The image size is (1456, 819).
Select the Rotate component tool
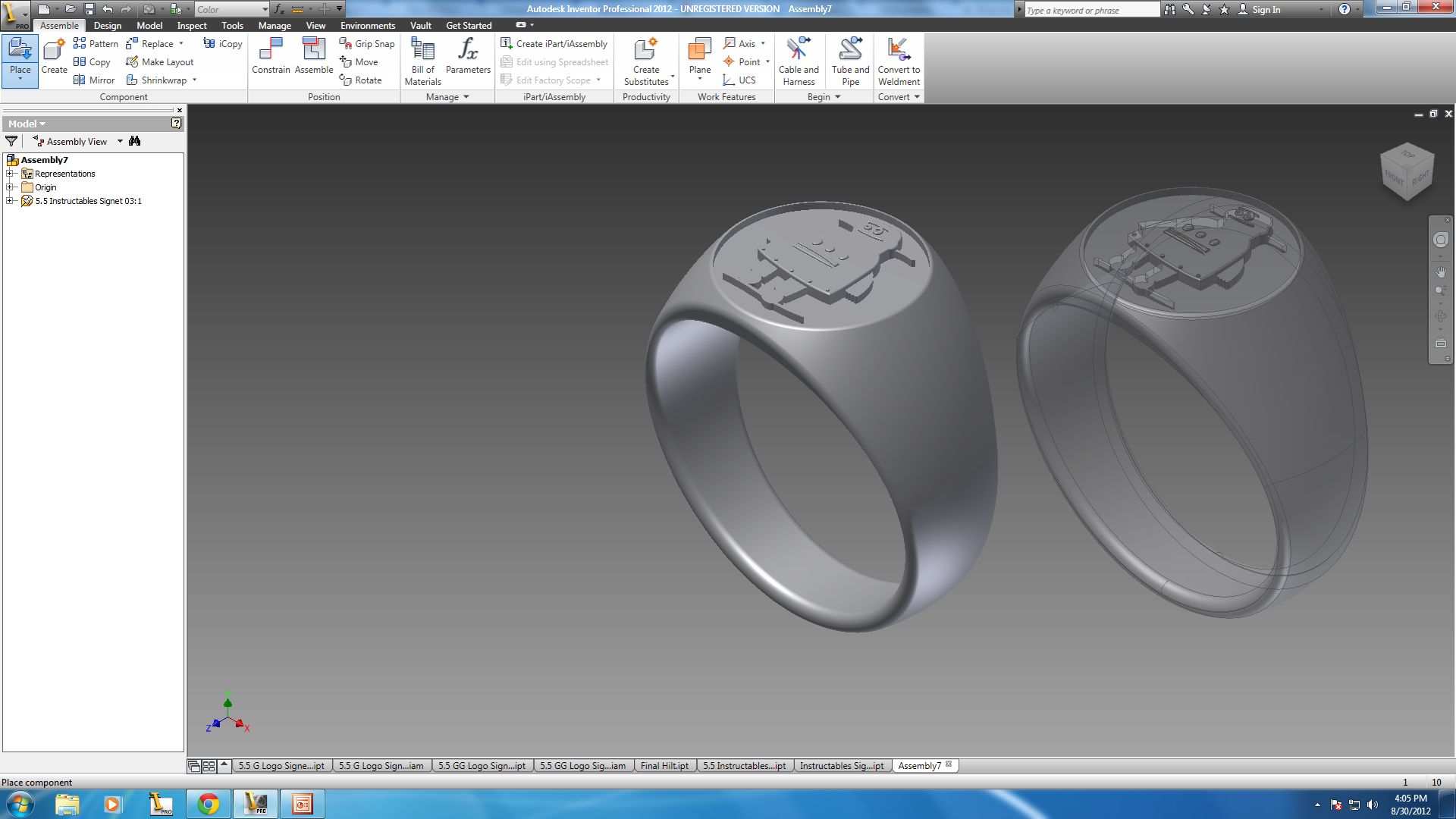[x=361, y=80]
